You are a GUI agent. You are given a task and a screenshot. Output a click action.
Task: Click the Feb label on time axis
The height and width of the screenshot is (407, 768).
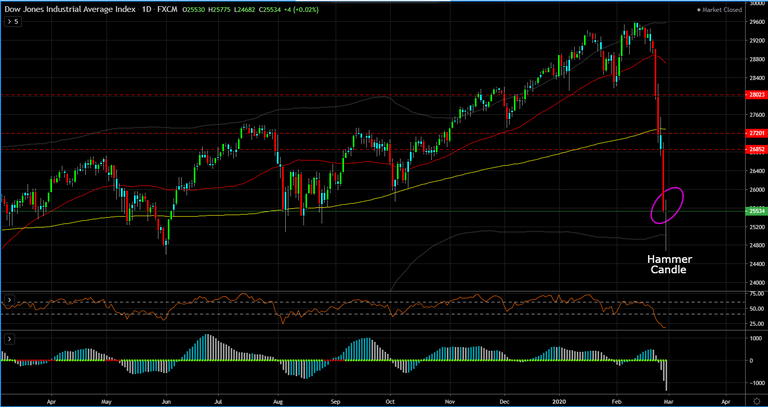click(616, 401)
